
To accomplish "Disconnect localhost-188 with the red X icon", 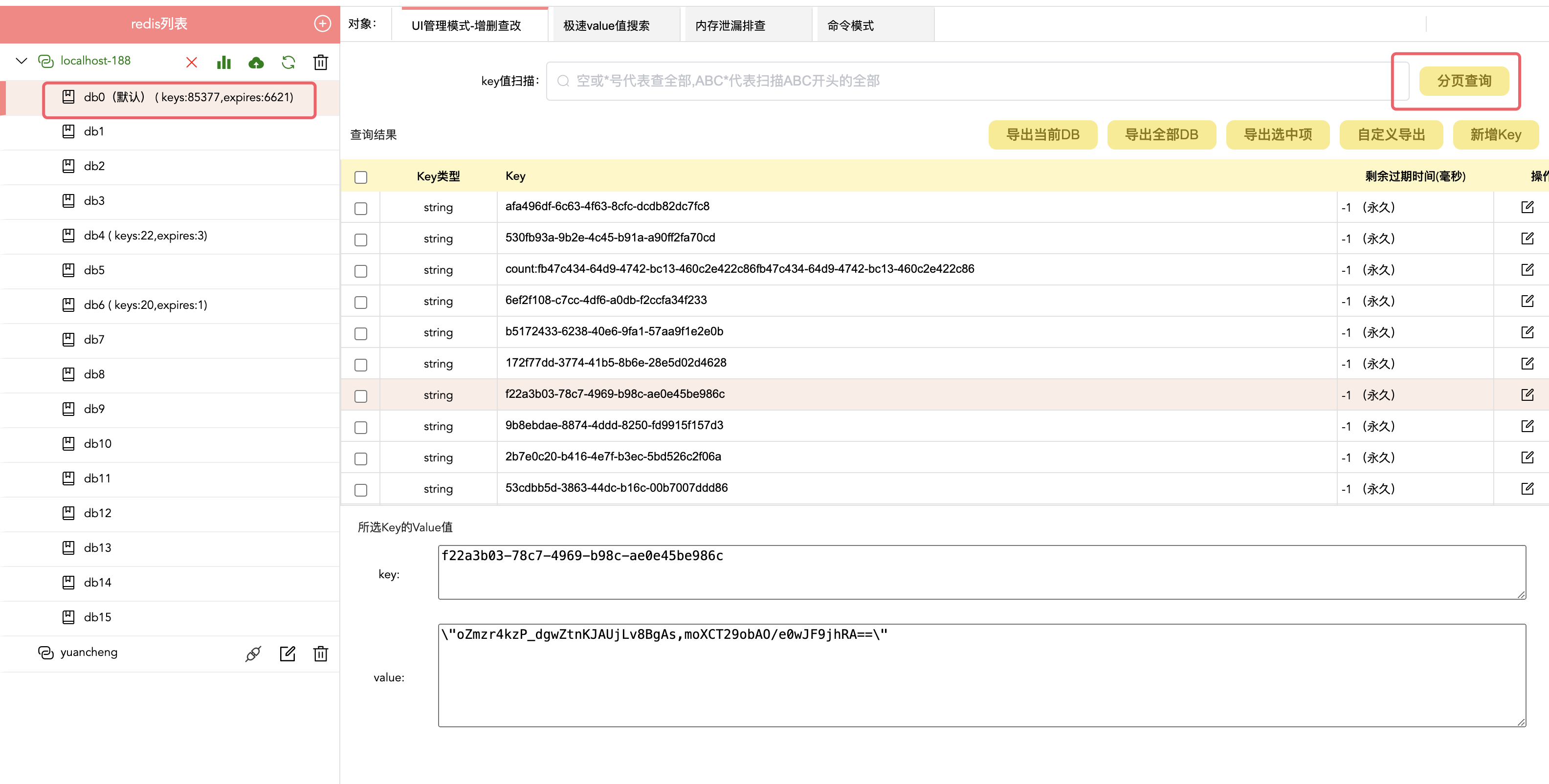I will (x=192, y=62).
